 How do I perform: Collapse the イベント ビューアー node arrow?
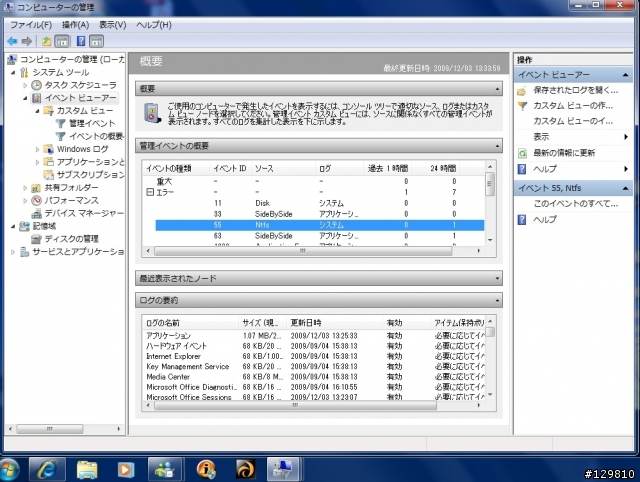(25, 98)
